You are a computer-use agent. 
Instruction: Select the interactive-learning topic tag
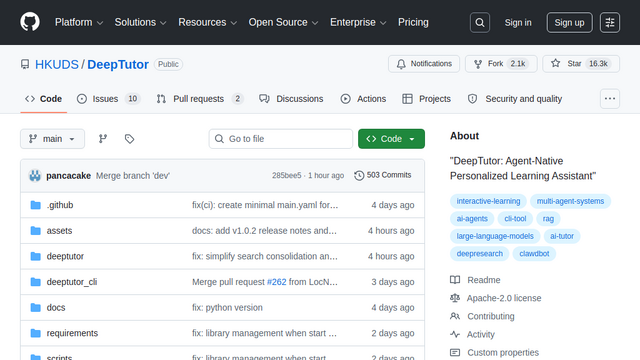pos(488,201)
